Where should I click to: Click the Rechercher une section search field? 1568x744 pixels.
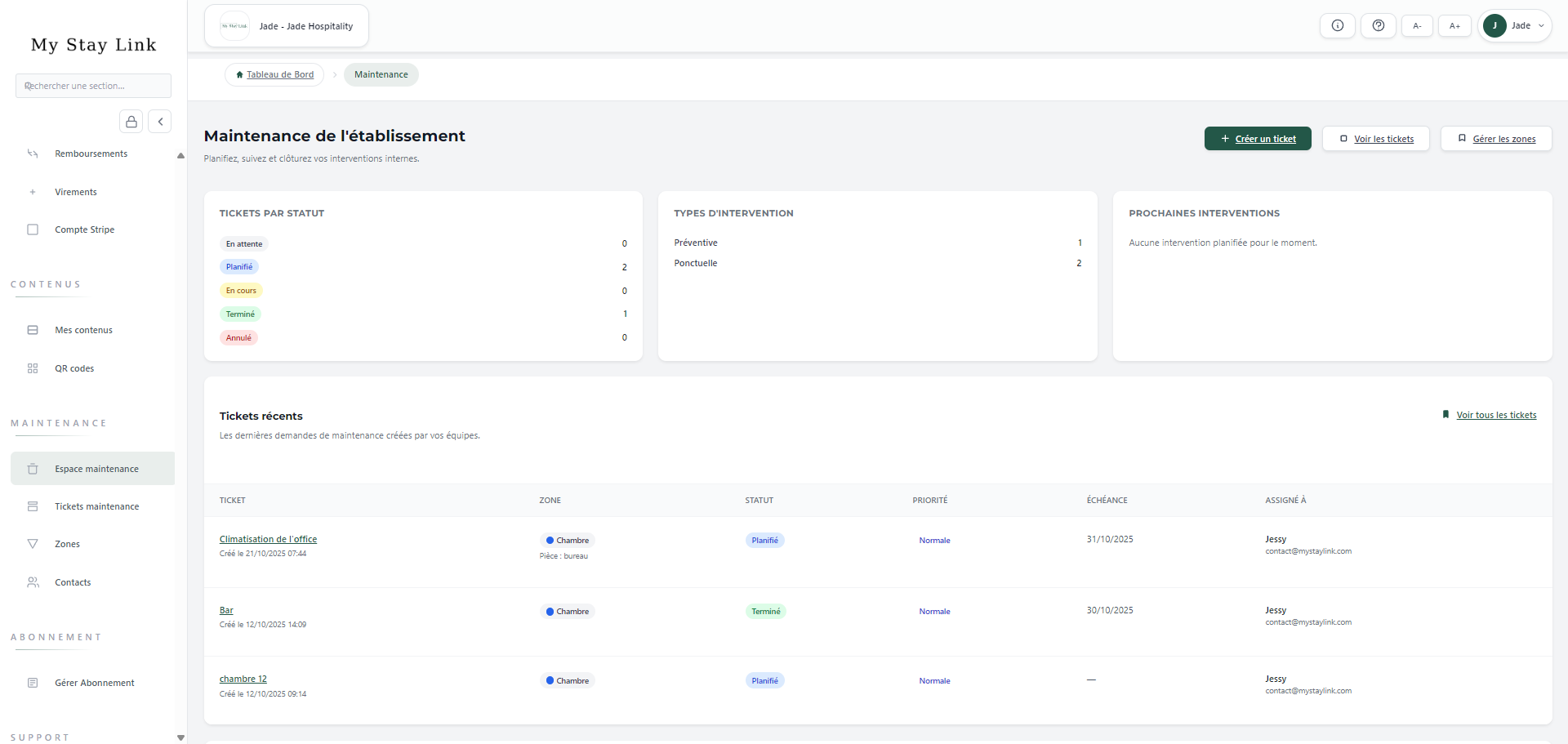(x=93, y=86)
